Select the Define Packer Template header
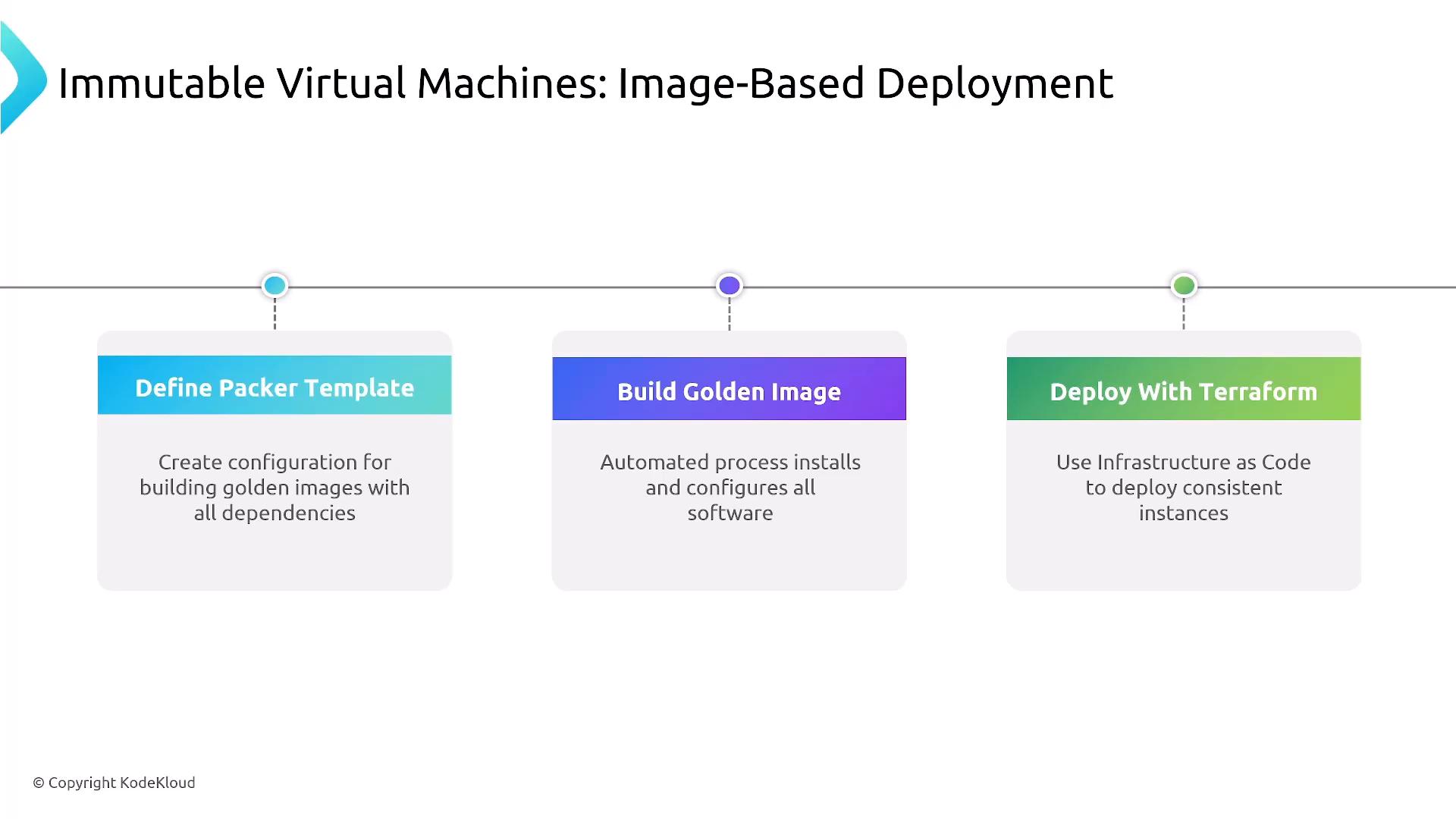The height and width of the screenshot is (819, 1456). click(x=275, y=385)
